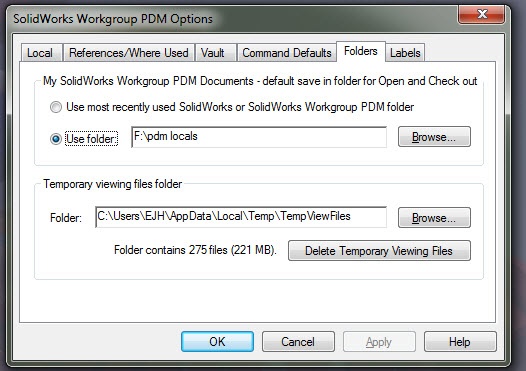This screenshot has height=371, width=526.
Task: Click the 'Folder contains 275 files (221 MB)' text
Action: pos(195,250)
